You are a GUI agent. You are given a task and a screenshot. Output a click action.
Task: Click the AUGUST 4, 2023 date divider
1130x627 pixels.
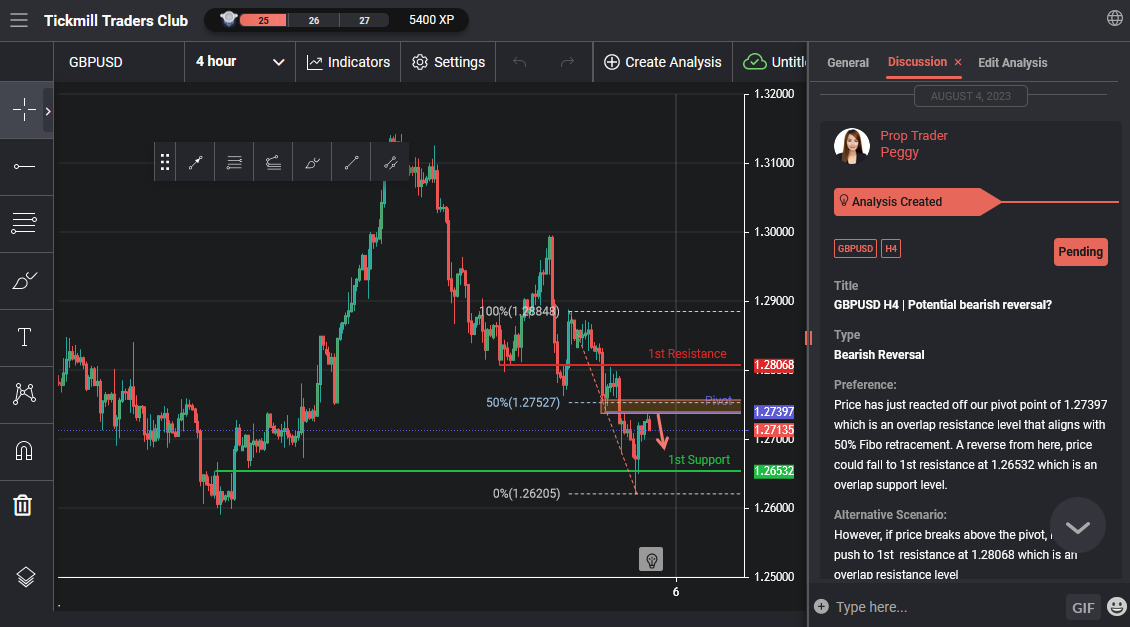(970, 96)
